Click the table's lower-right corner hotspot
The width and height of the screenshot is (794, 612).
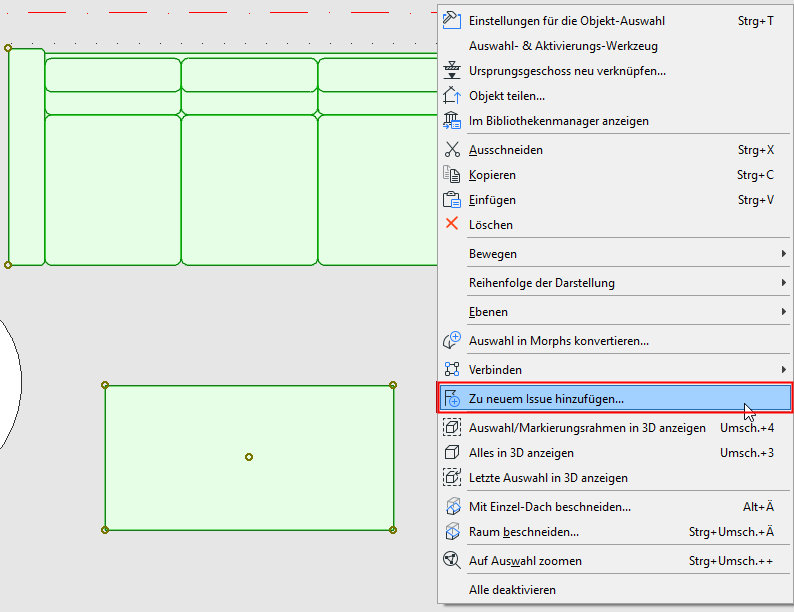pyautogui.click(x=393, y=530)
